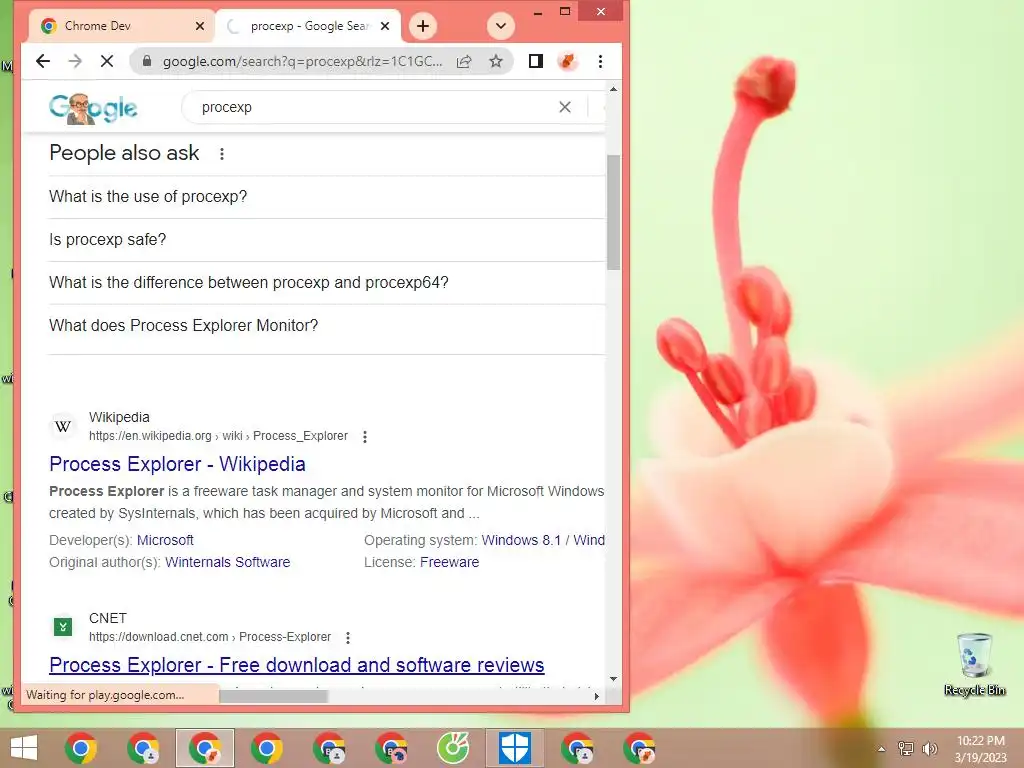The height and width of the screenshot is (768, 1024).
Task: Open the Recycle Bin desktop icon
Action: coord(974,664)
